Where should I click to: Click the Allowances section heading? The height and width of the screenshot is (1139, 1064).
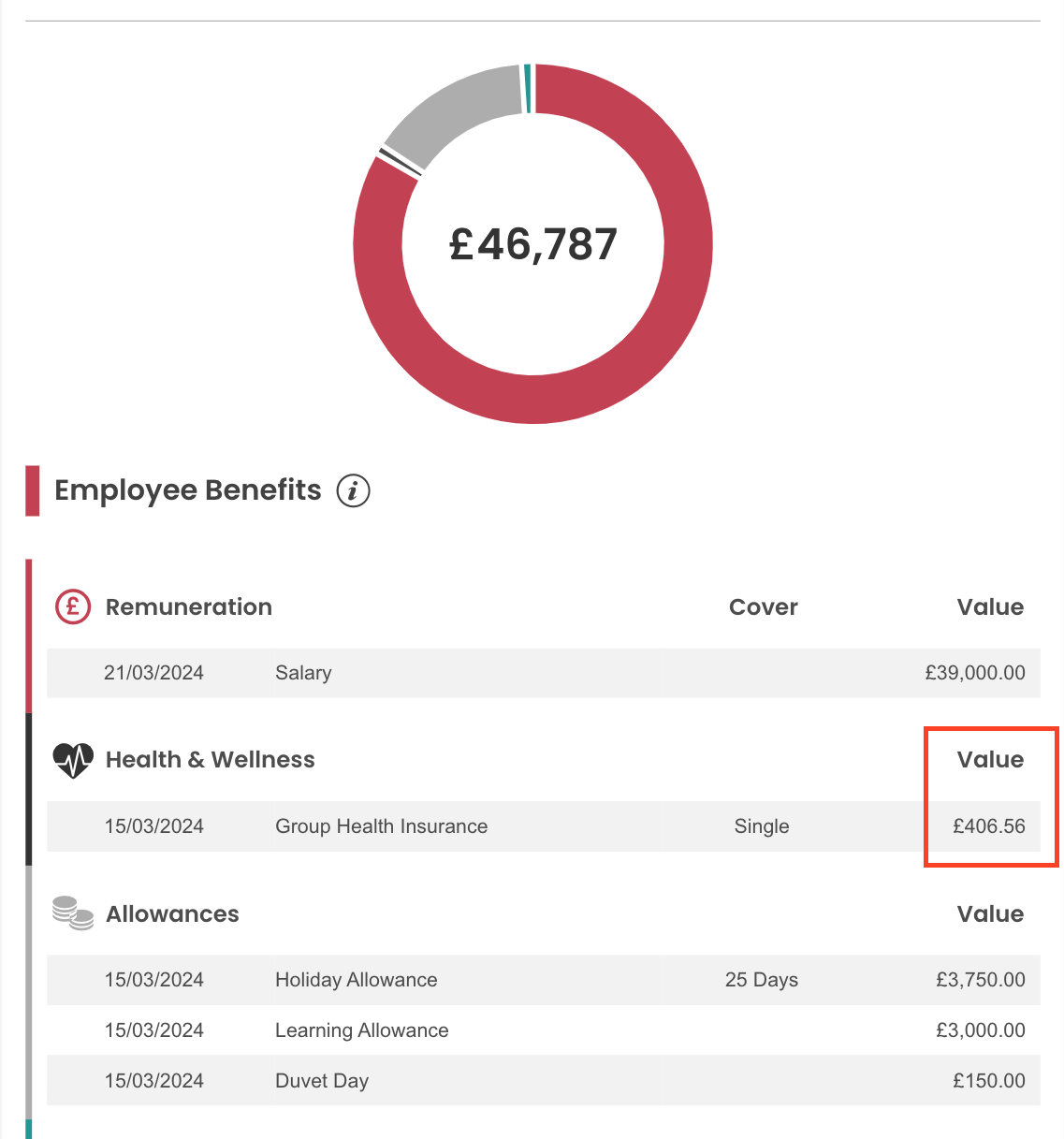coord(173,913)
